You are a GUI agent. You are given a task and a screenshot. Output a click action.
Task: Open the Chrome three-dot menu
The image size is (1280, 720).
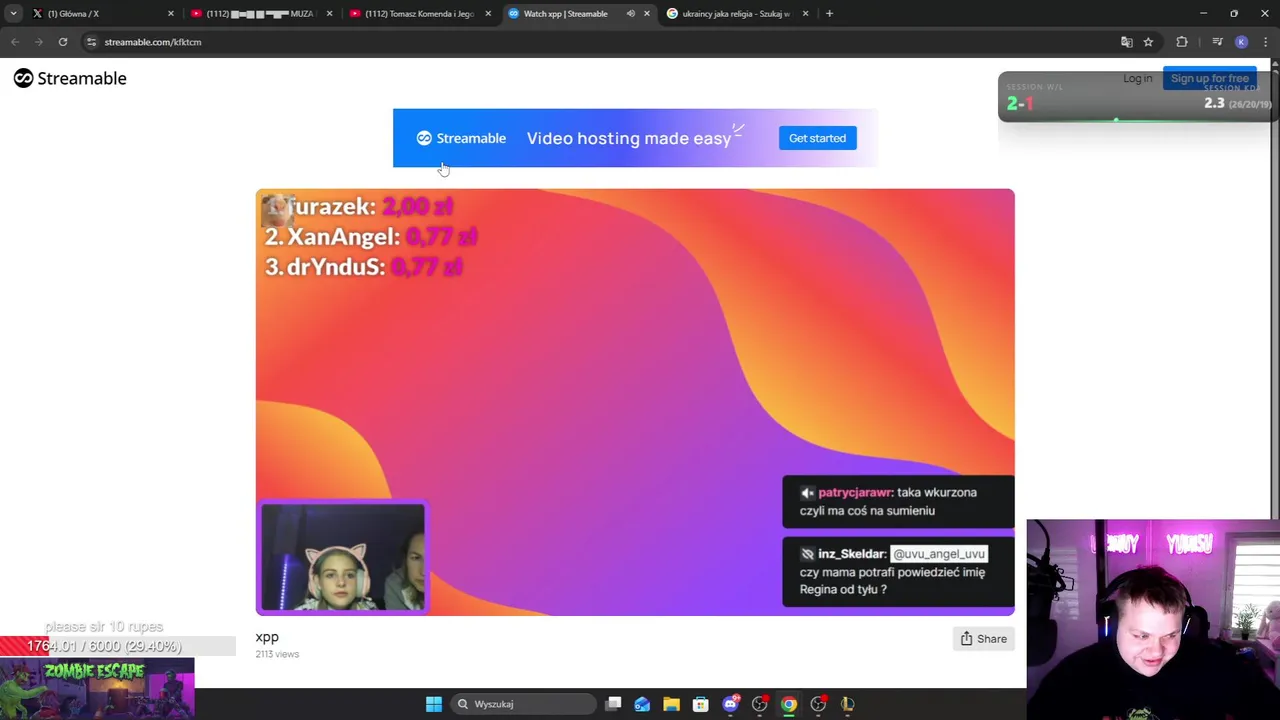pyautogui.click(x=1265, y=42)
